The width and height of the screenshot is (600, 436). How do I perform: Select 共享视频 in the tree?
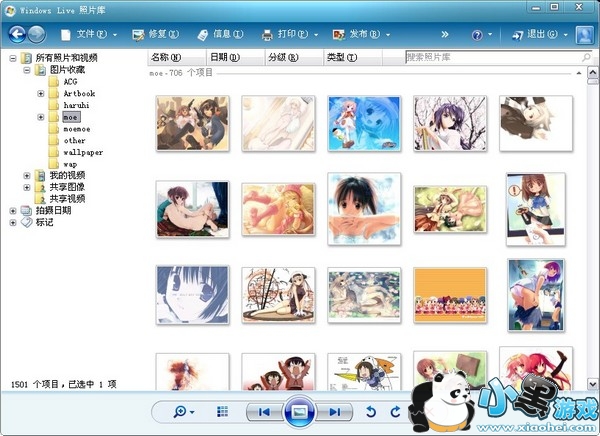pyautogui.click(x=67, y=199)
